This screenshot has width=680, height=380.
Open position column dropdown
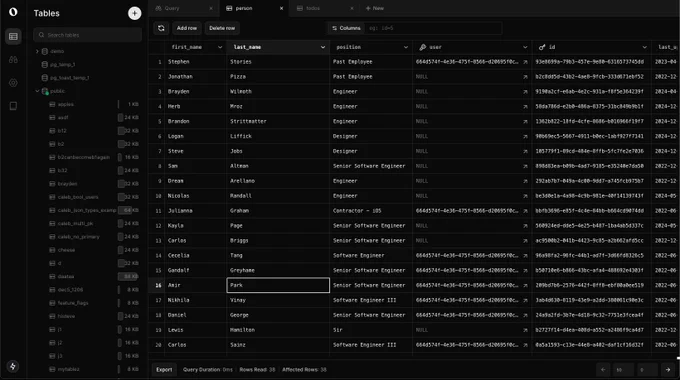click(x=405, y=47)
